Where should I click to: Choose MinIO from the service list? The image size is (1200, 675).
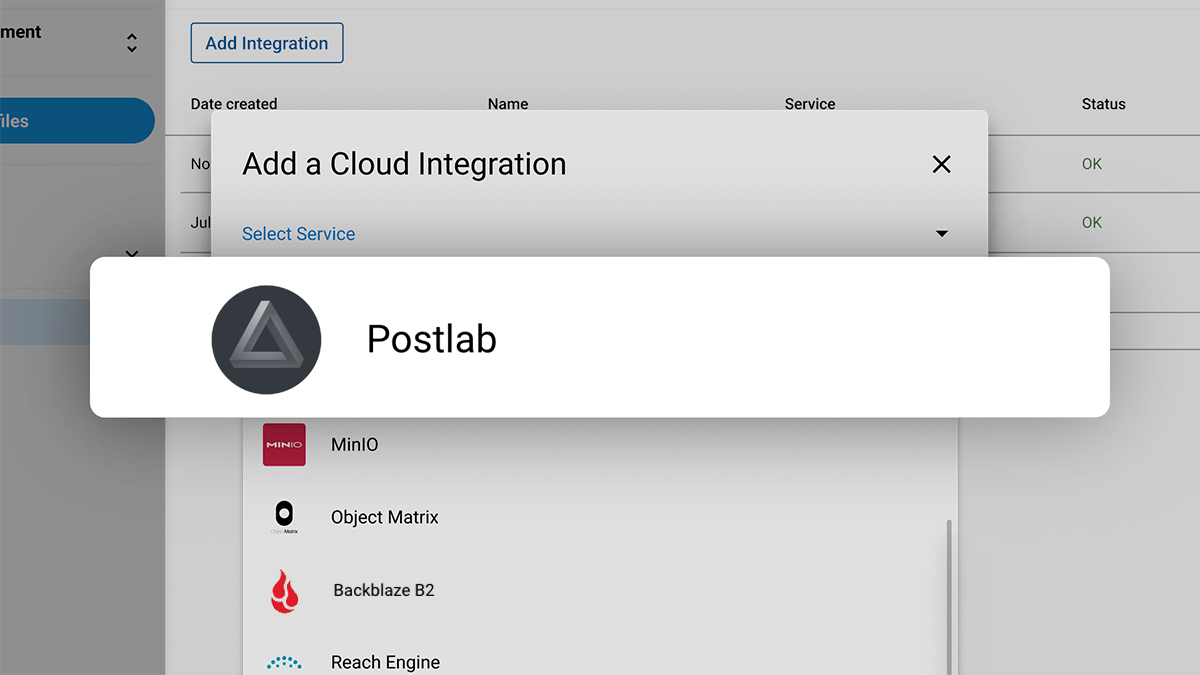pyautogui.click(x=354, y=444)
